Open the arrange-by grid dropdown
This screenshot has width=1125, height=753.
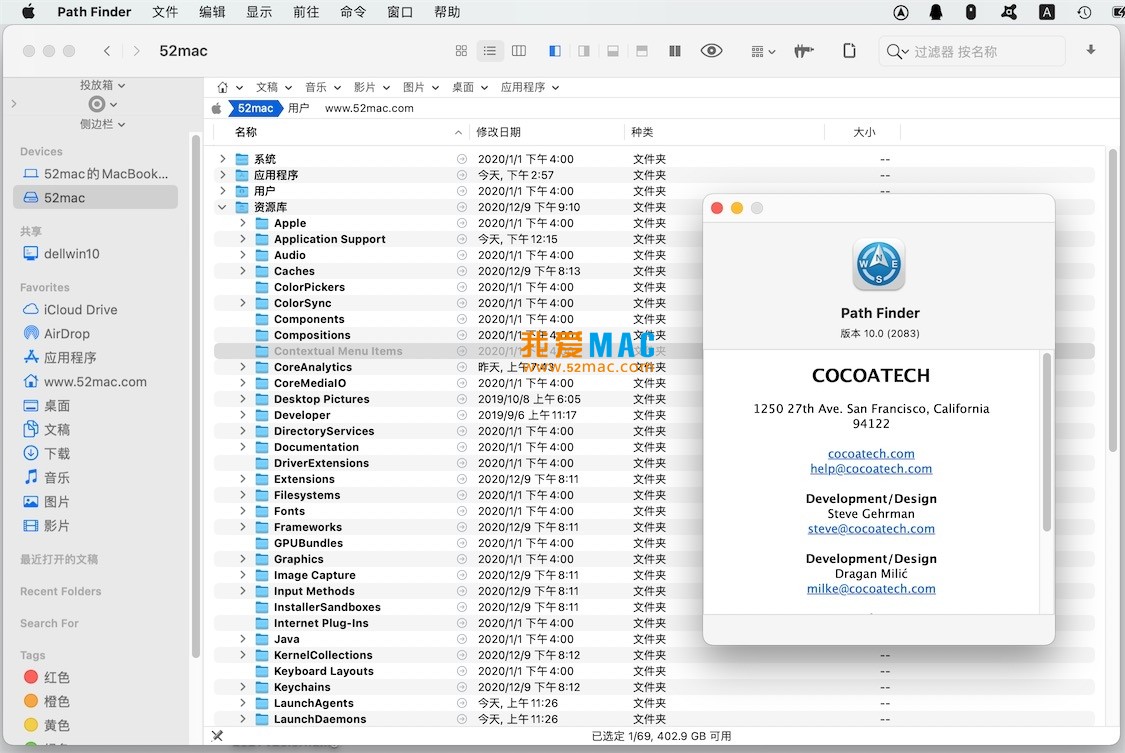[x=763, y=52]
